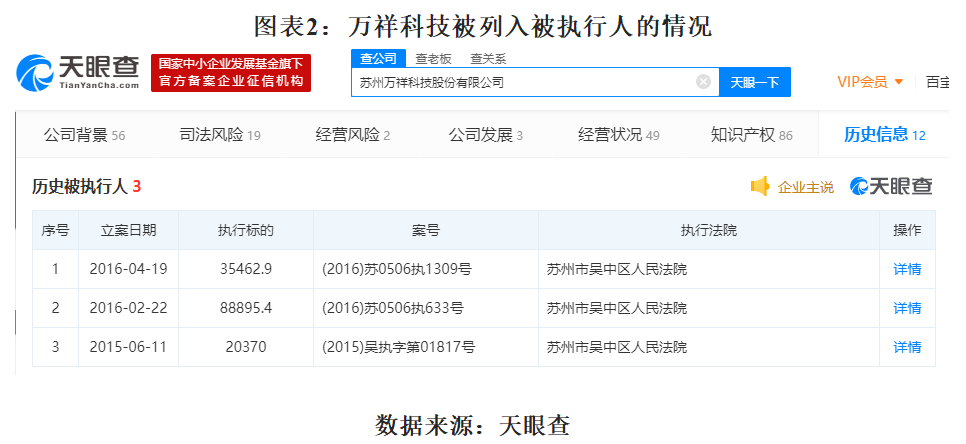The height and width of the screenshot is (444, 966).
Task: Click the 执行标的 column header
Action: pyautogui.click(x=246, y=230)
